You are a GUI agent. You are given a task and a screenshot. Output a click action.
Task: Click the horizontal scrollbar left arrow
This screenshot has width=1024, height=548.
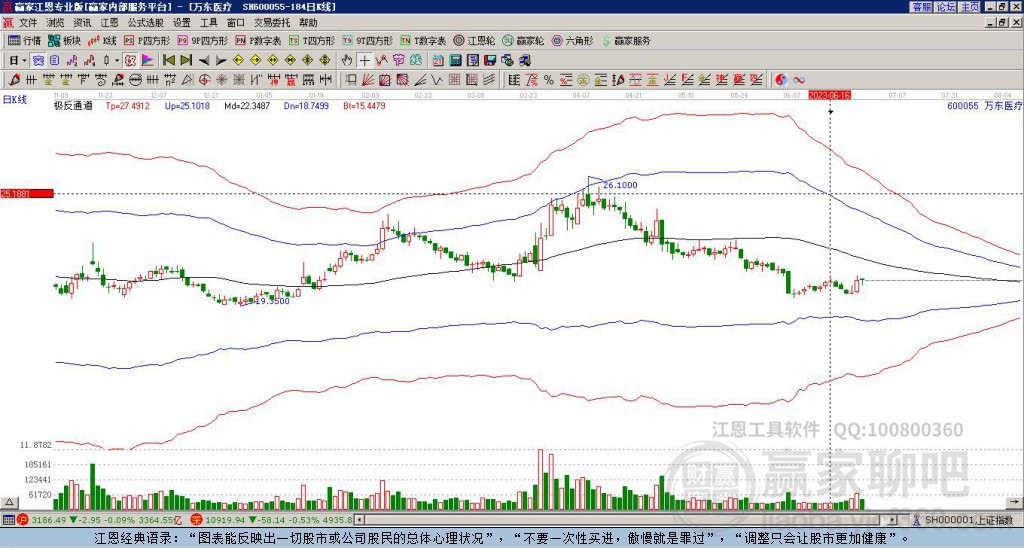point(359,520)
